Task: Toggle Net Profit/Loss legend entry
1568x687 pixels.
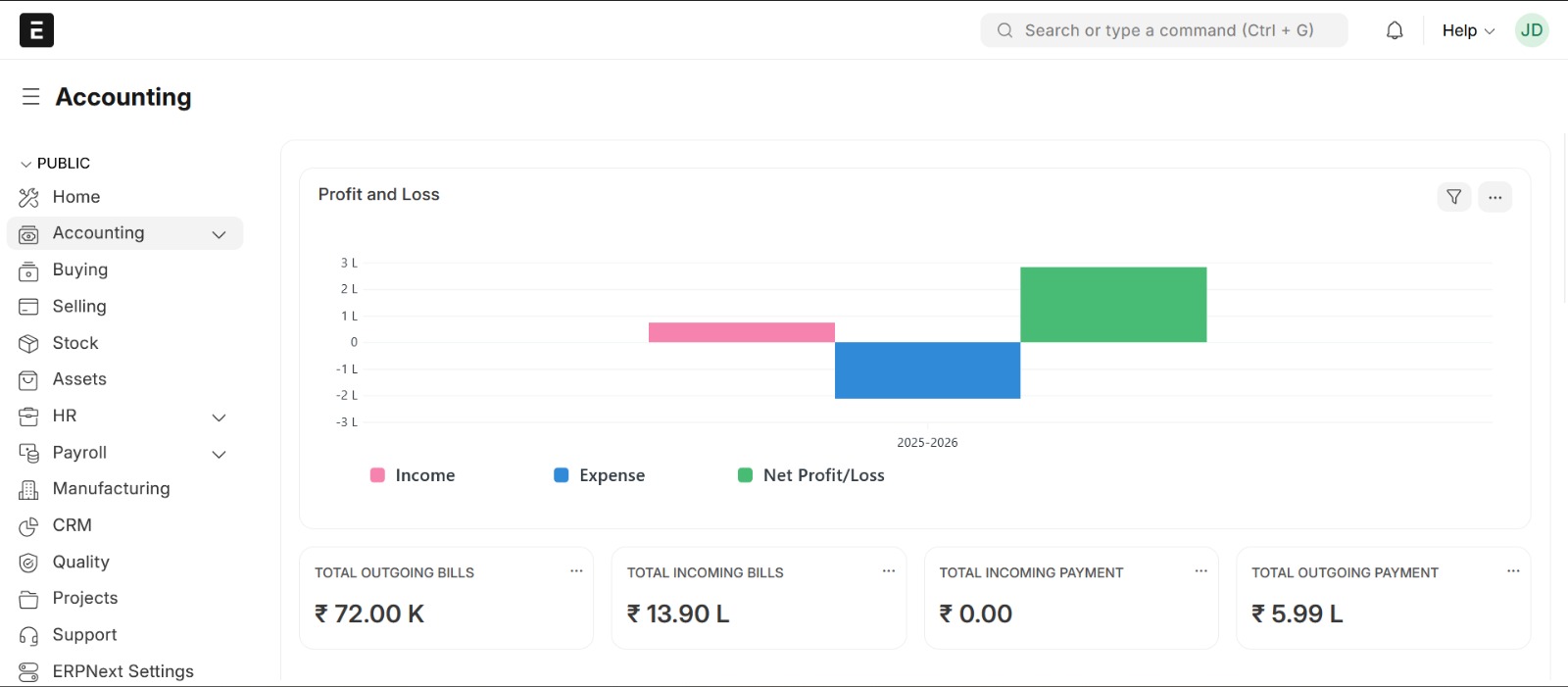Action: tap(811, 475)
